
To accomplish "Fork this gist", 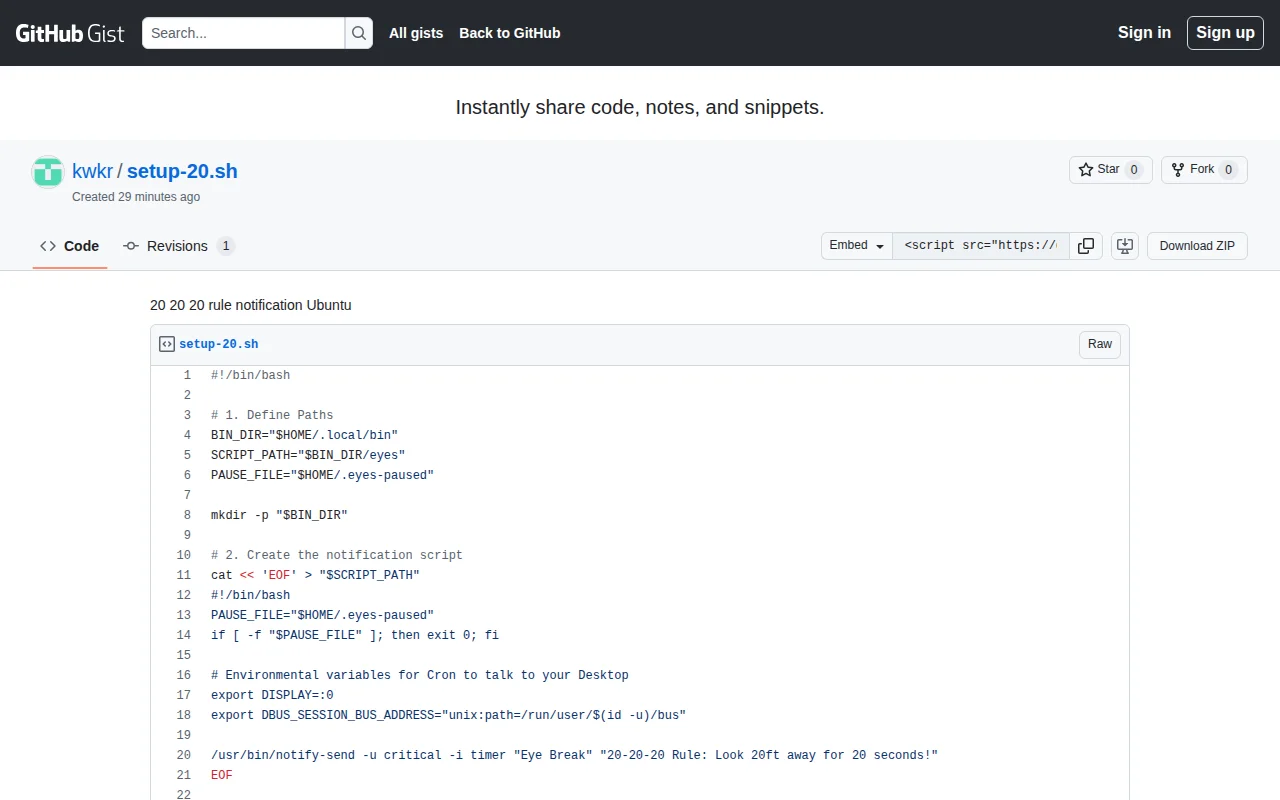I will tap(1204, 170).
